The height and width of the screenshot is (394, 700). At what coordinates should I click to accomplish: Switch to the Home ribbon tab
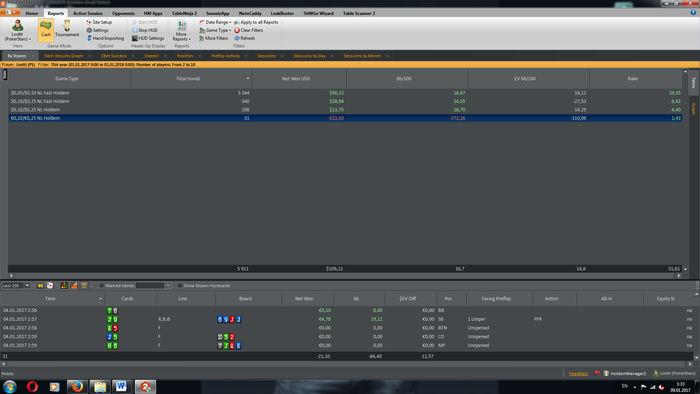pyautogui.click(x=32, y=13)
